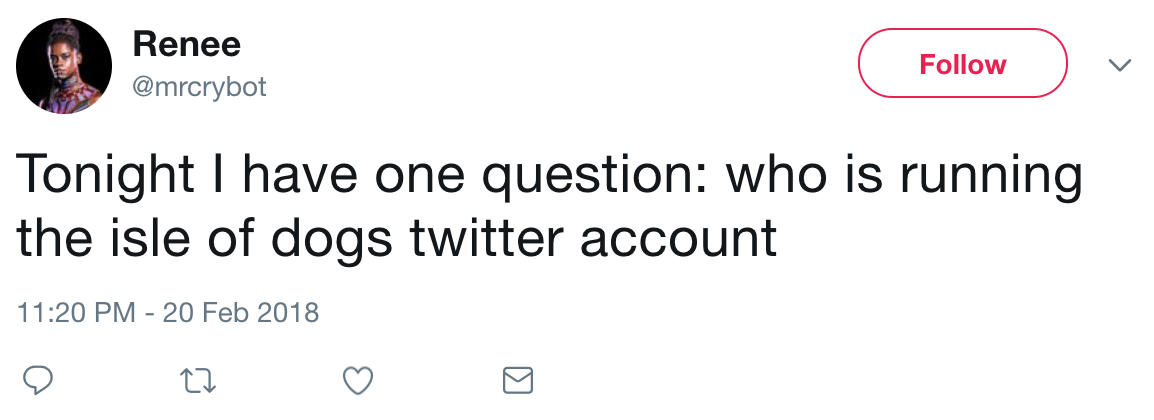The height and width of the screenshot is (420, 1154).
Task: Toggle the heart to favorite this tweet
Action: click(358, 381)
